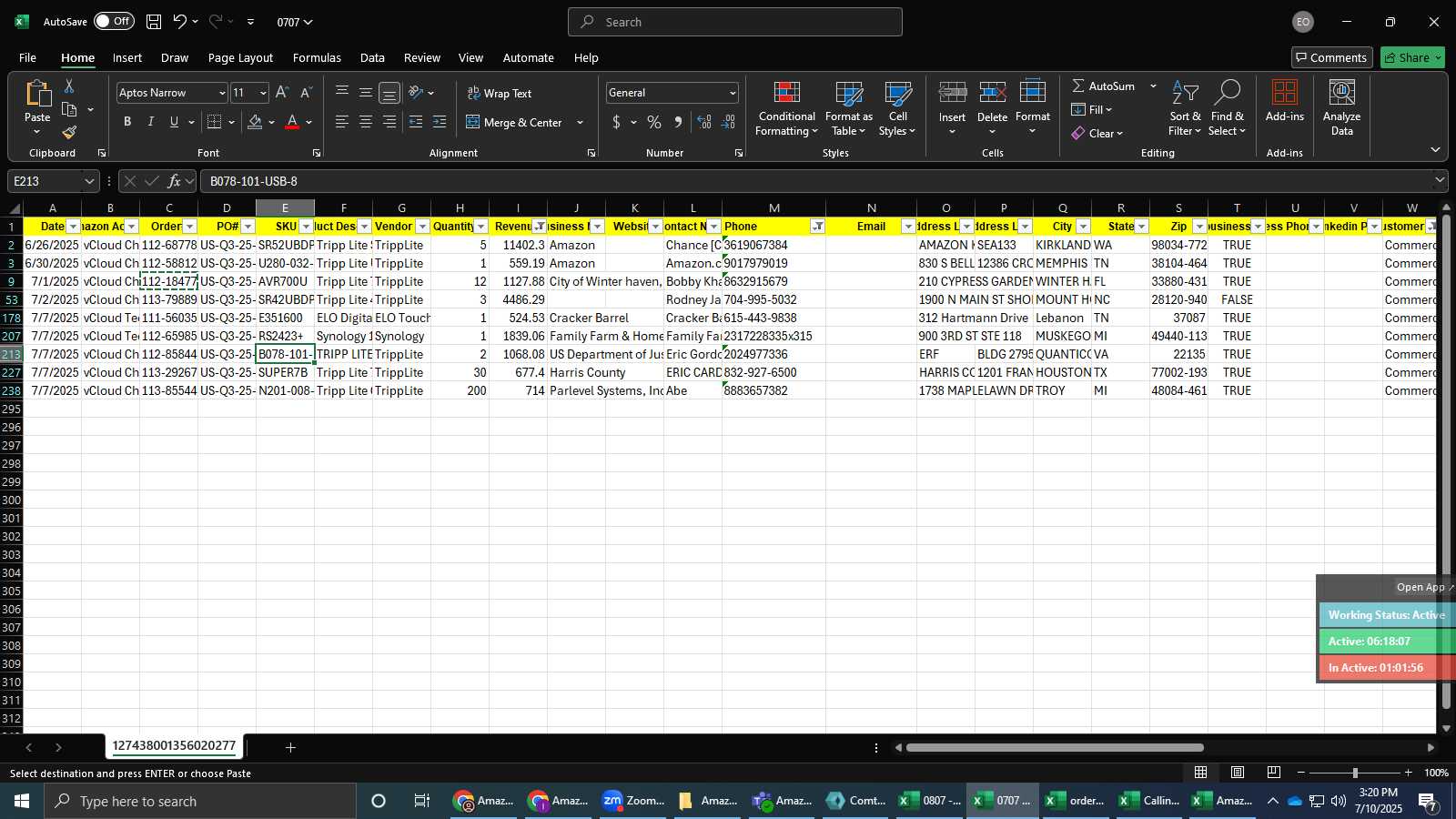The width and height of the screenshot is (1456, 819).
Task: Click the Decrease Font Size icon
Action: [x=306, y=93]
